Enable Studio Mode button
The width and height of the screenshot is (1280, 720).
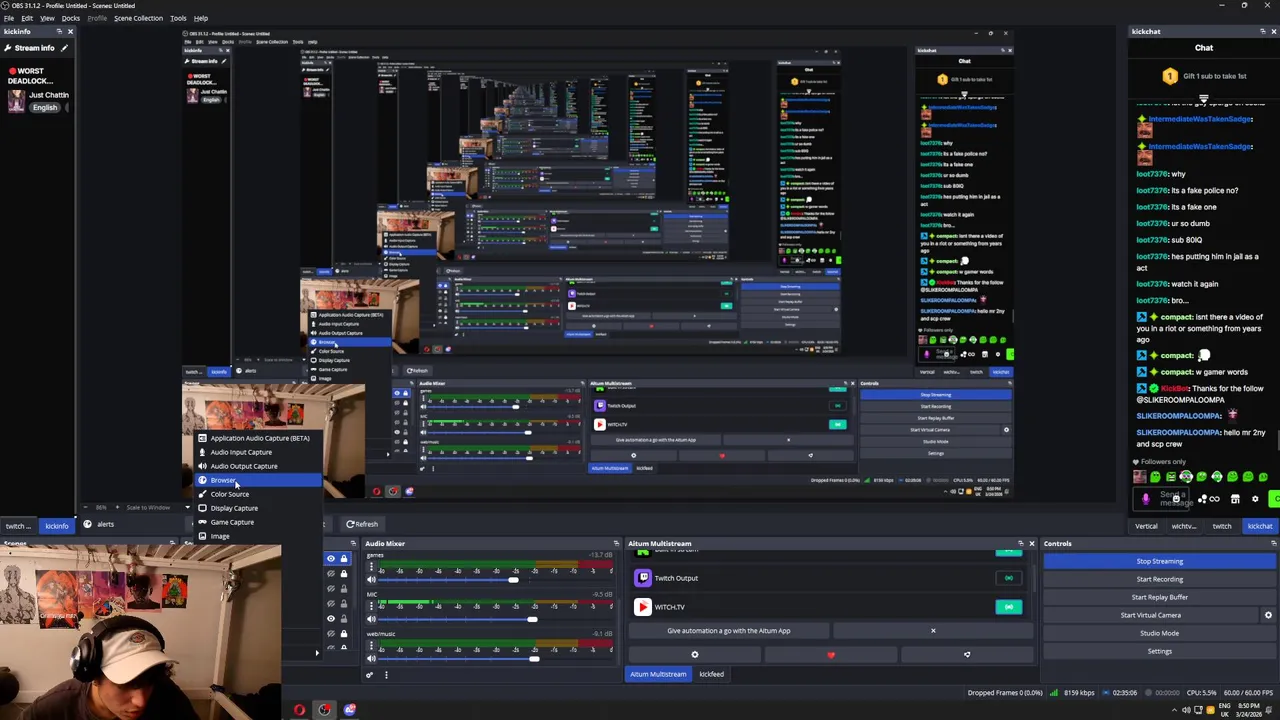1159,633
